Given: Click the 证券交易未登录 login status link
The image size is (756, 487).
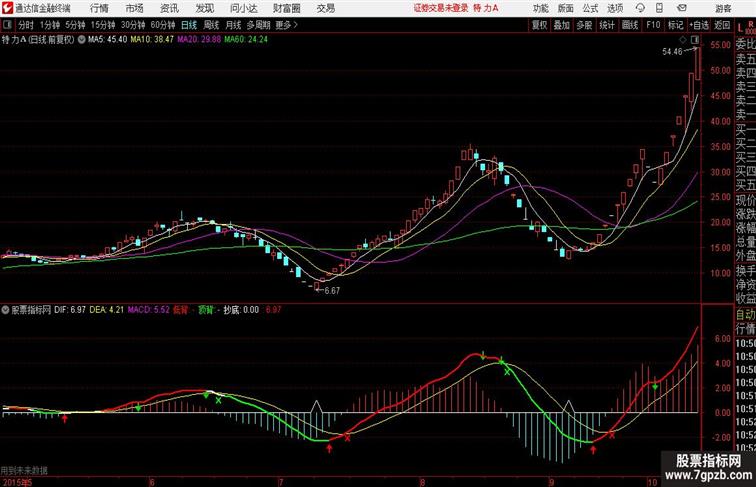Looking at the screenshot, I should coord(441,8).
